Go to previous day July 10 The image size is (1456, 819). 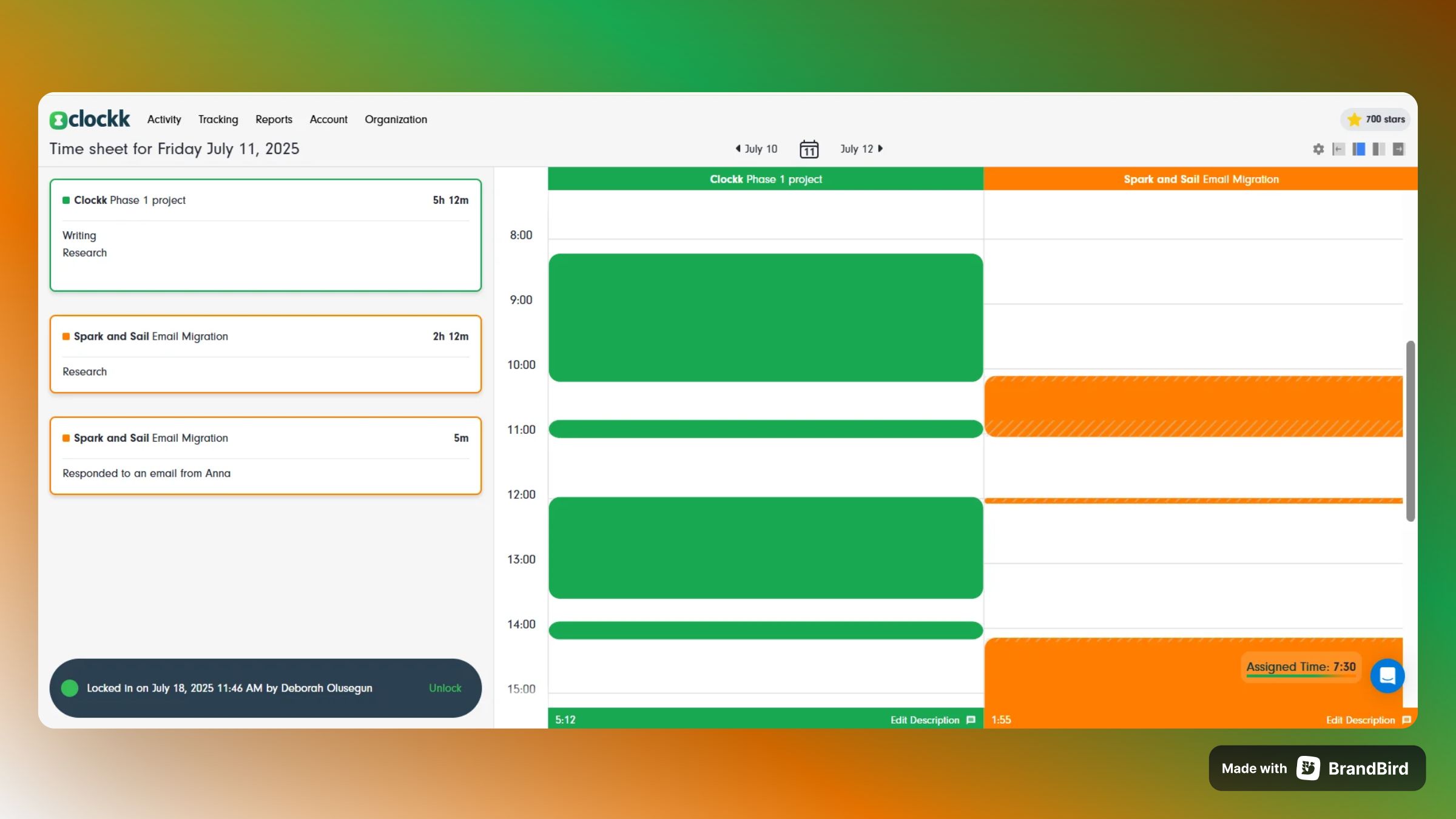coord(756,149)
